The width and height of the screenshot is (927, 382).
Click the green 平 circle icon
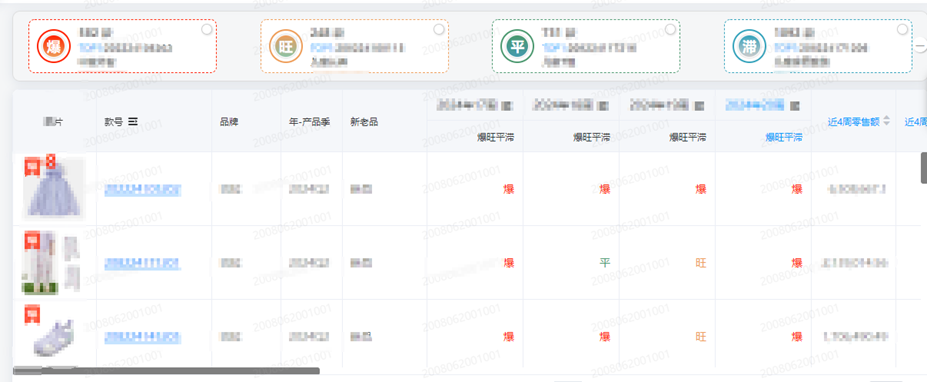(x=517, y=46)
